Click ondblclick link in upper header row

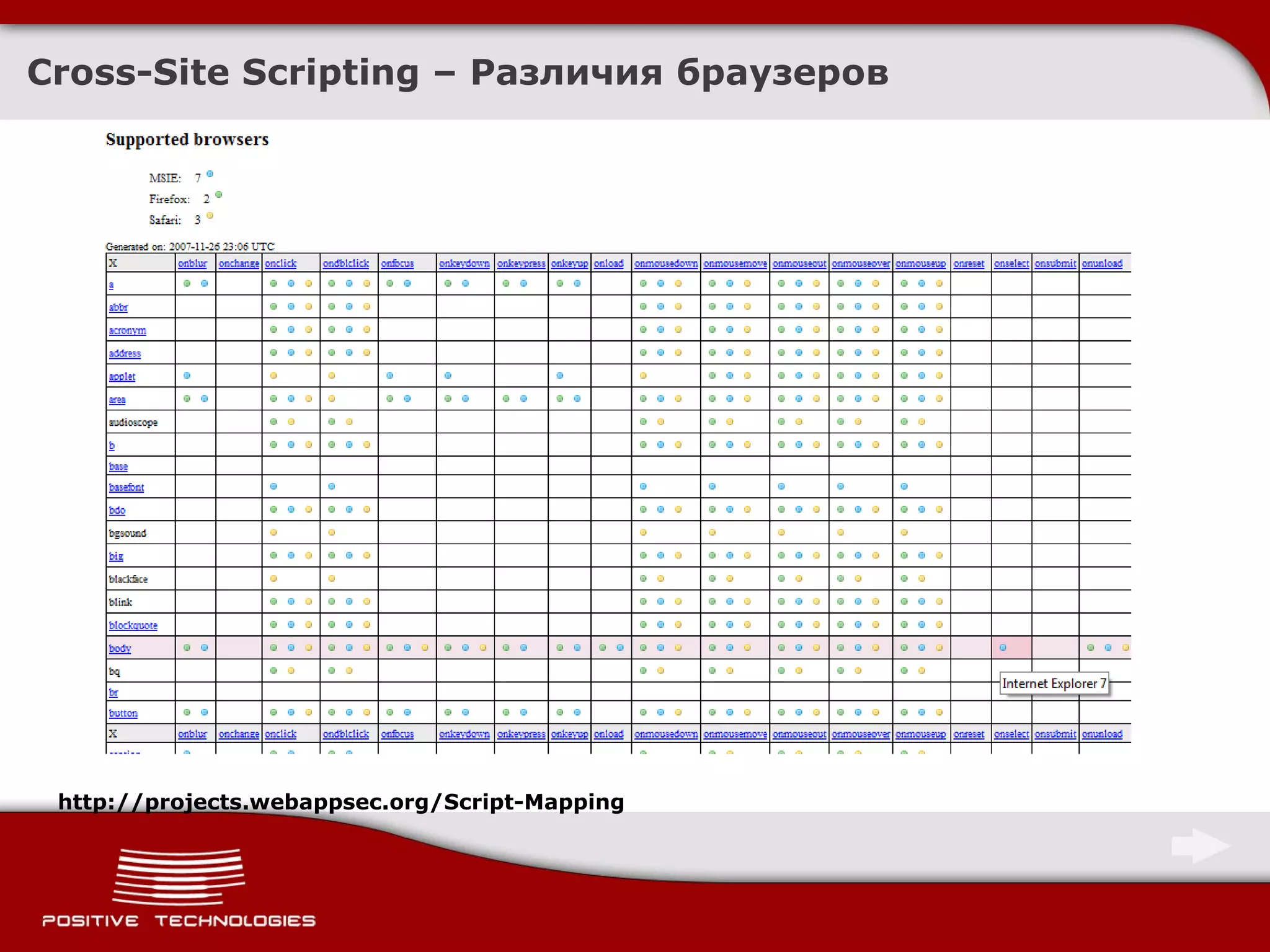point(346,263)
